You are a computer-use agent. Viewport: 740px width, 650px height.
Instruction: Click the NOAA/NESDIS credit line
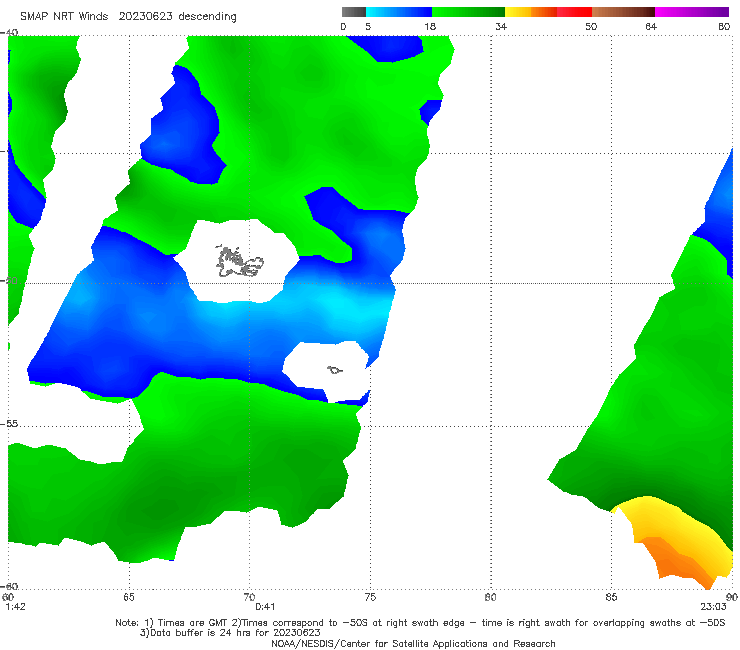click(413, 643)
